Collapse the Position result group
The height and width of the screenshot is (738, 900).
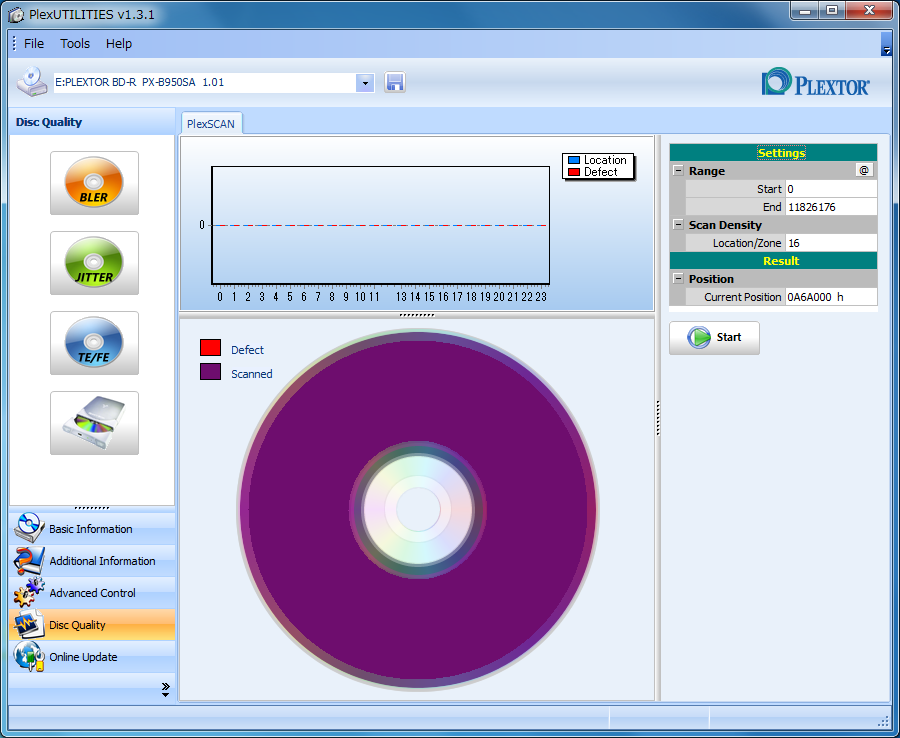click(678, 278)
